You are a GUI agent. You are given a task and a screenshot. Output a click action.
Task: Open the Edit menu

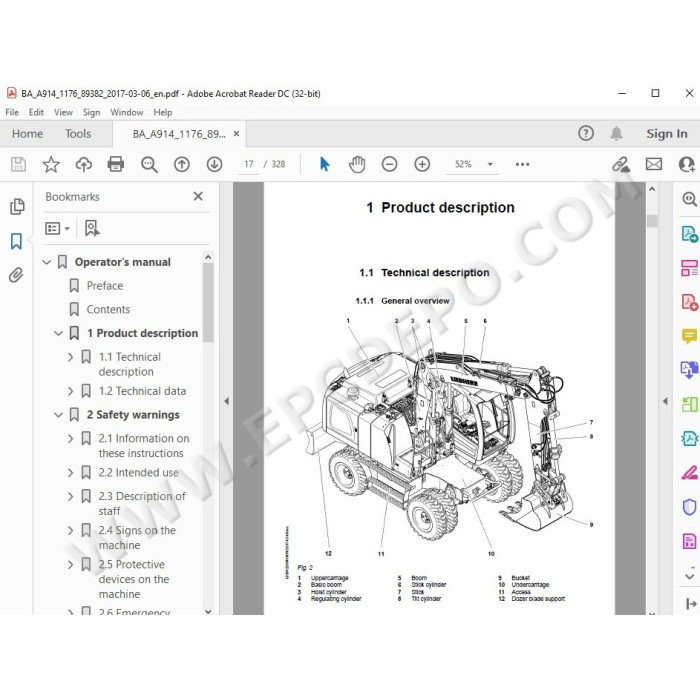coord(36,112)
